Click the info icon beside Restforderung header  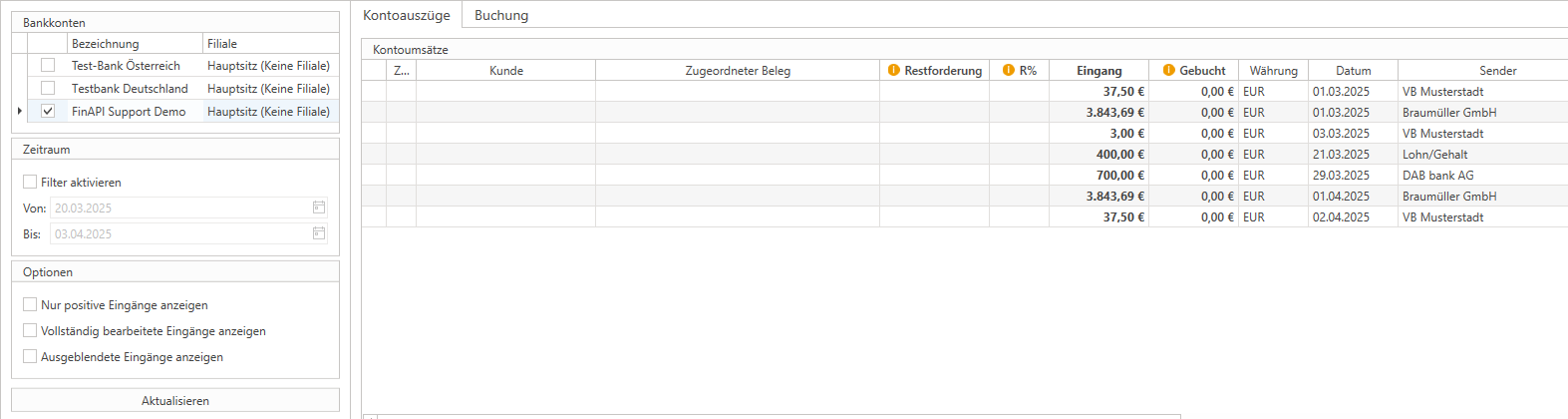pyautogui.click(x=894, y=70)
